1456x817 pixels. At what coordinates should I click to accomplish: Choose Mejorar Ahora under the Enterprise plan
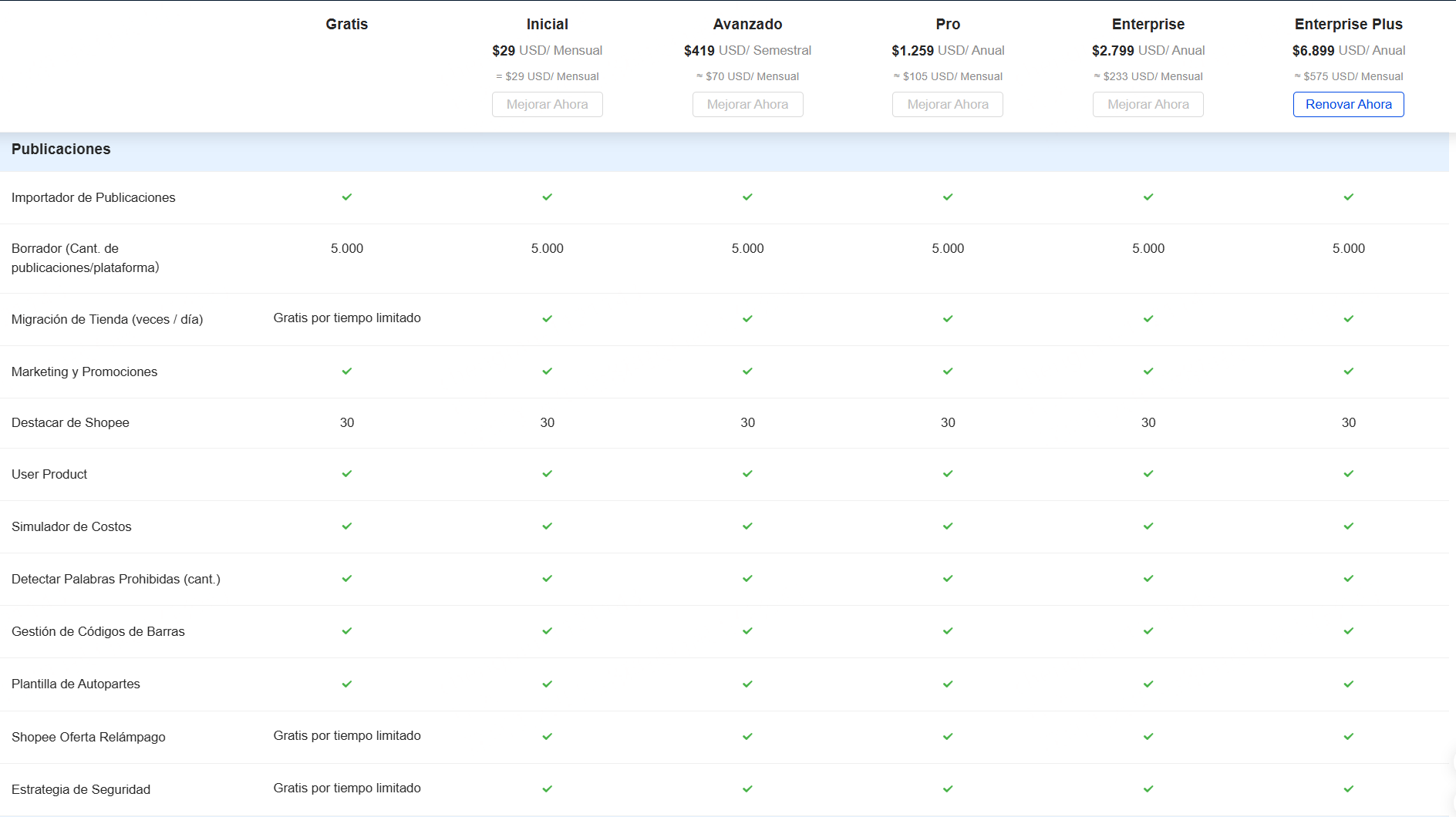coord(1148,105)
